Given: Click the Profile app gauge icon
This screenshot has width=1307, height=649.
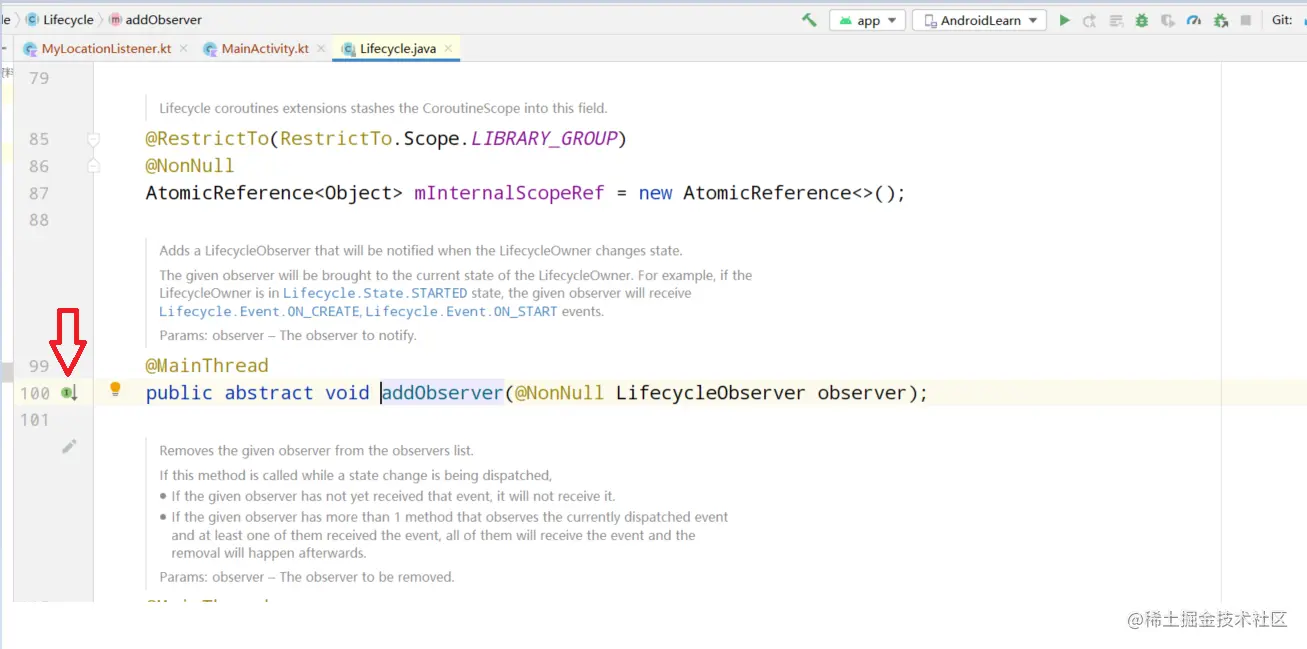Looking at the screenshot, I should click(1194, 20).
